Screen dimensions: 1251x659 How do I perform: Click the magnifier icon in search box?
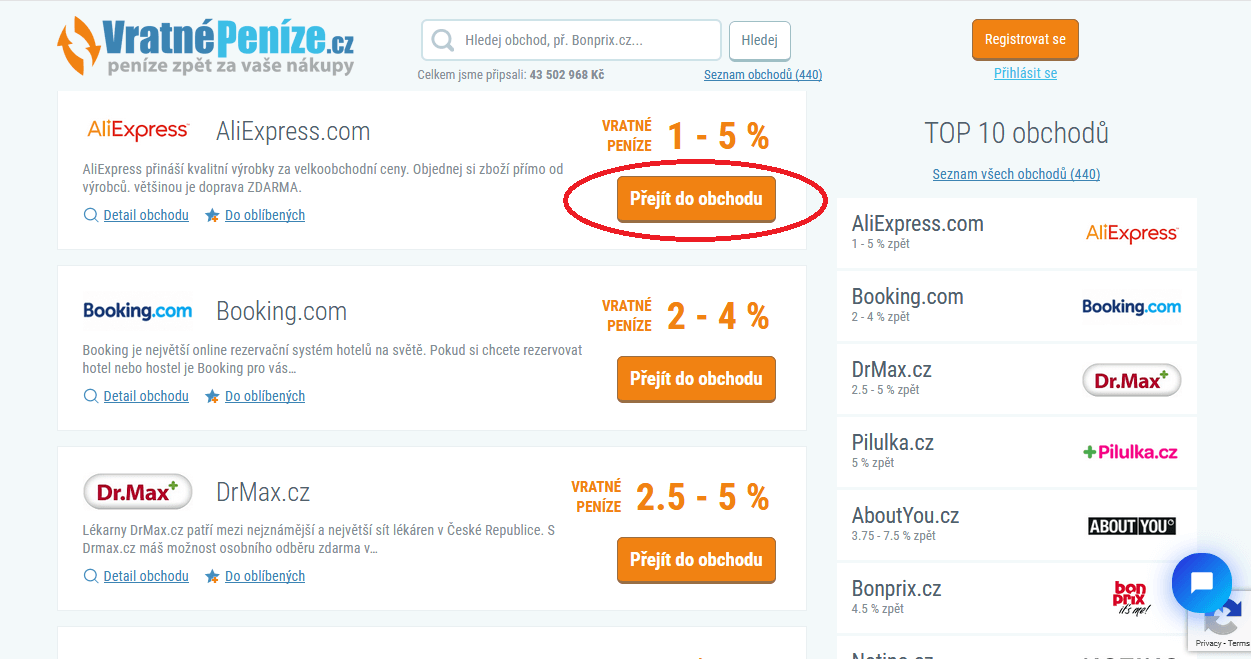point(442,40)
